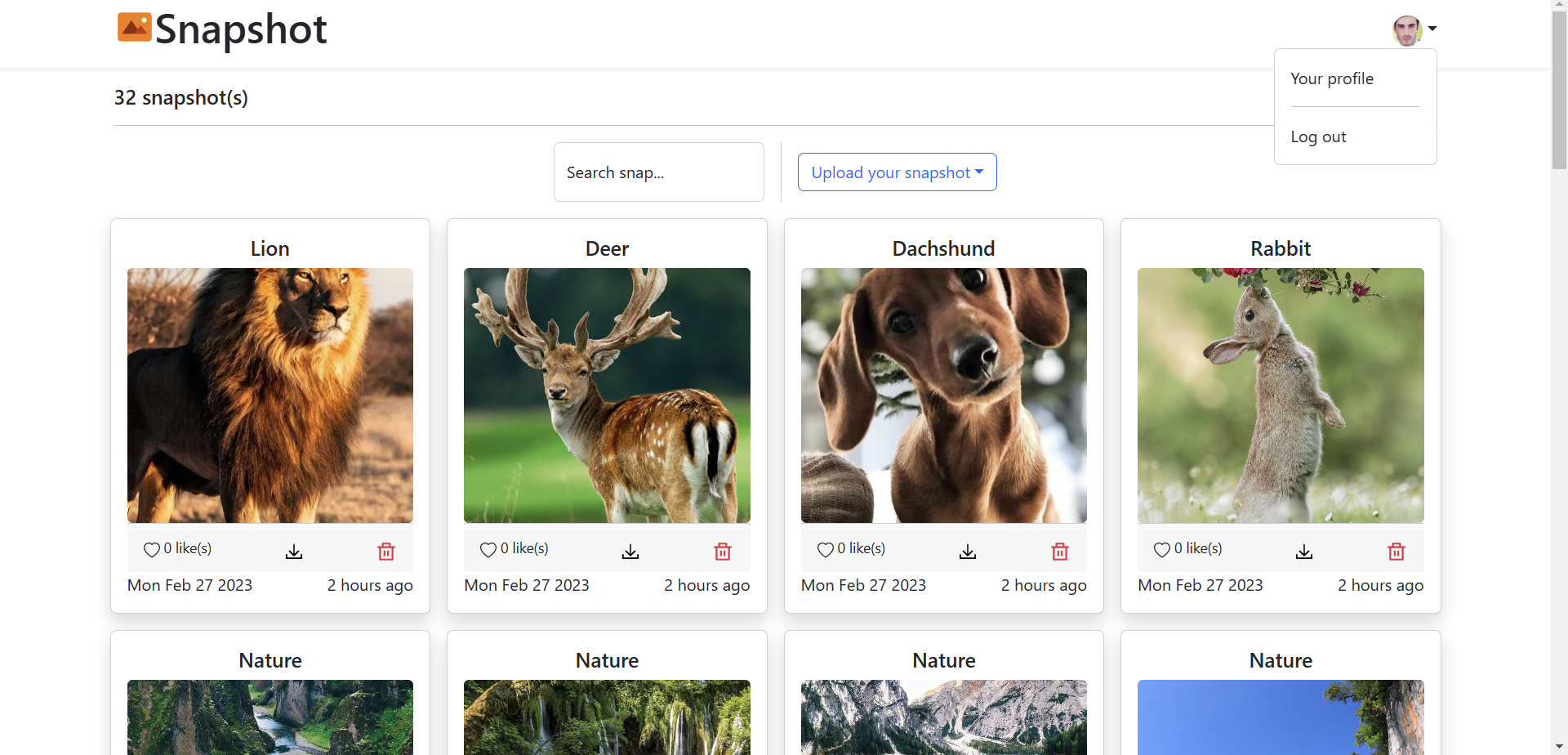Choose Log out from the menu

[x=1318, y=136]
